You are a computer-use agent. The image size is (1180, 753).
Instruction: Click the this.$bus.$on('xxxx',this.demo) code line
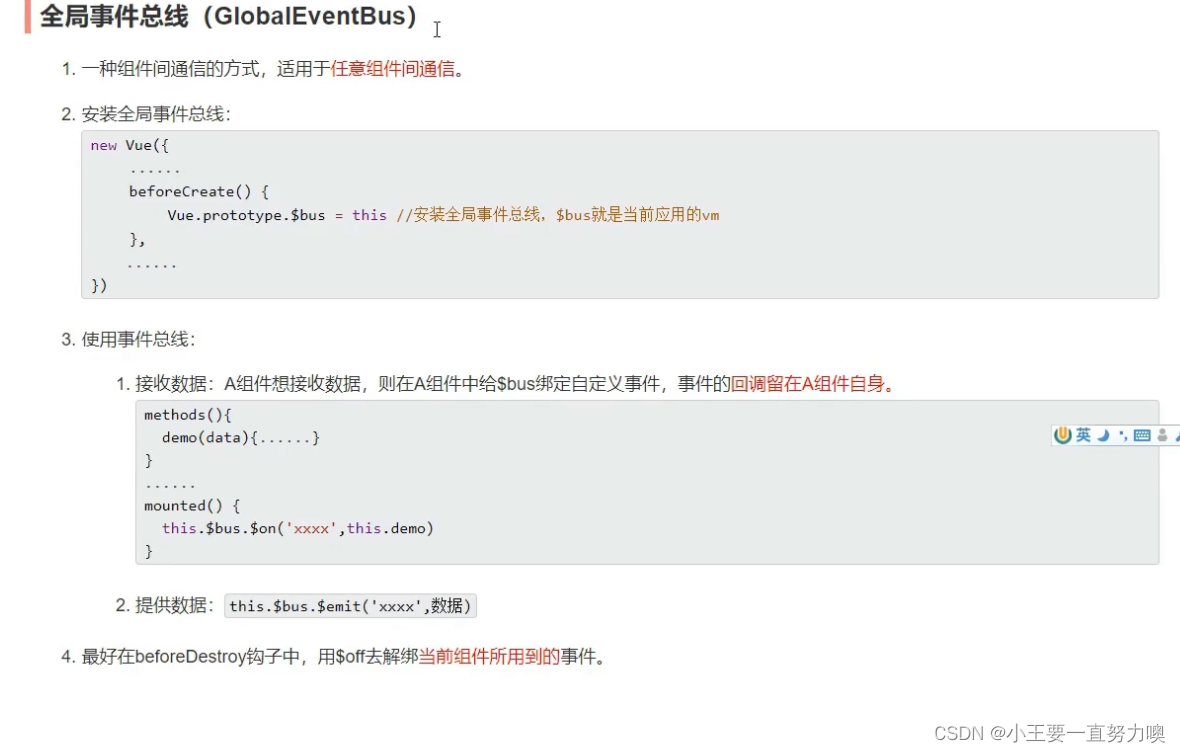297,528
